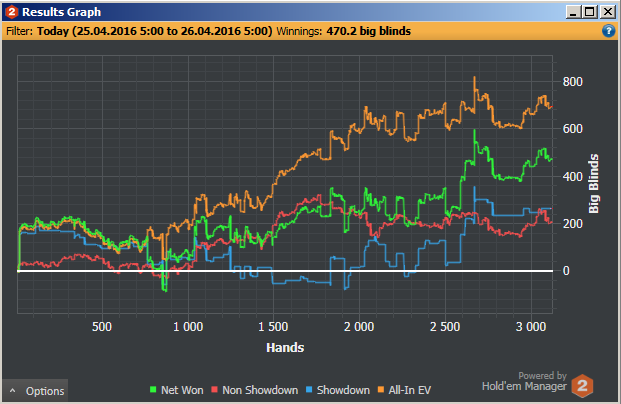The image size is (621, 404).
Task: Click the '800' y-axis label
Action: [x=572, y=82]
